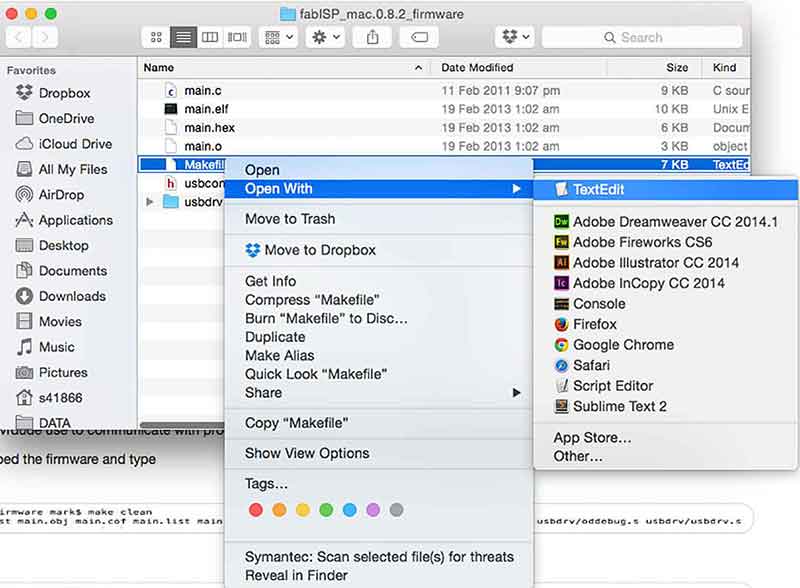
Task: Open Applications in the sidebar
Action: coord(64,220)
